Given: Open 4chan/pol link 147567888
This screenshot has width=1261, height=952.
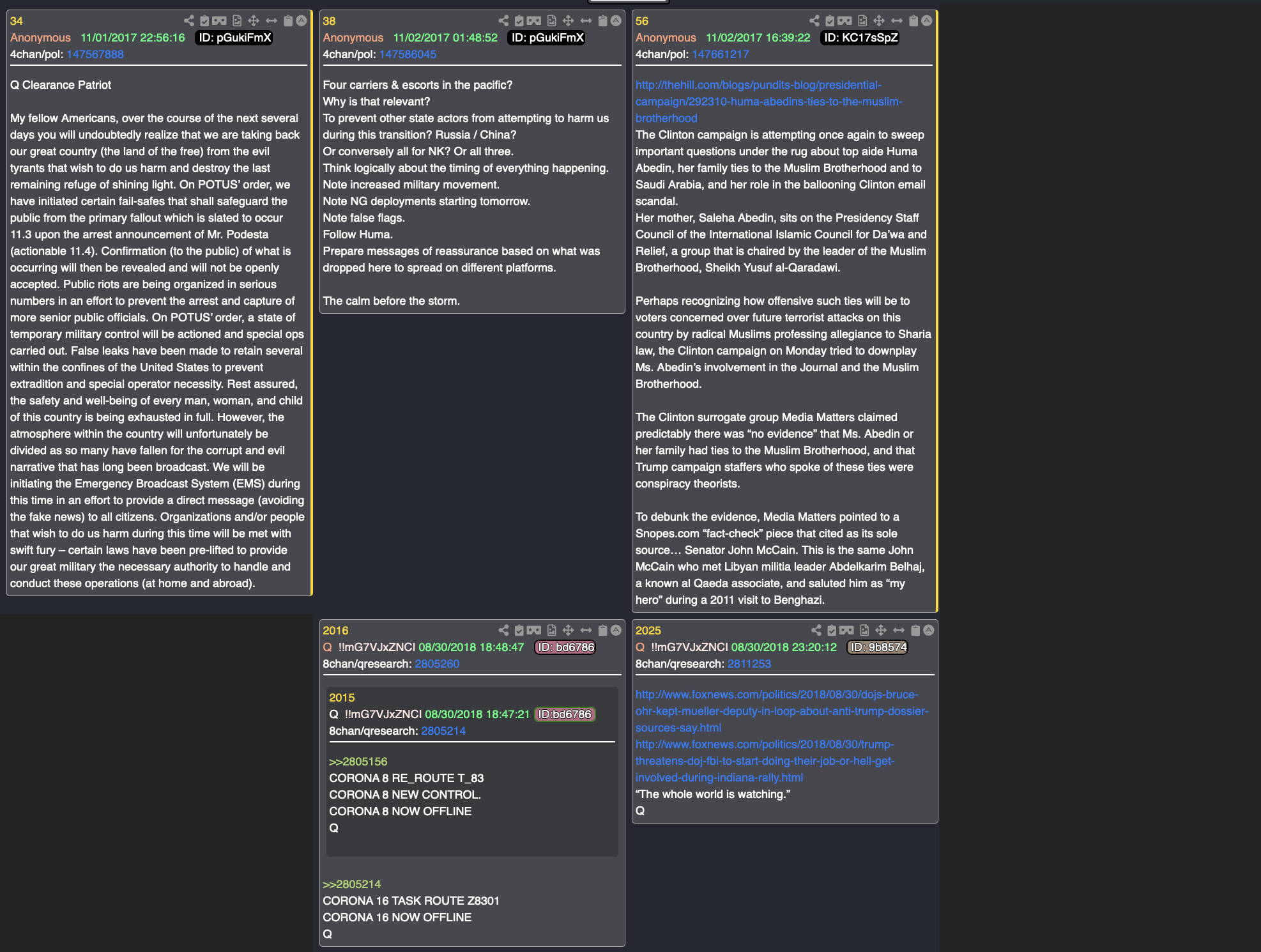Looking at the screenshot, I should click(x=95, y=54).
